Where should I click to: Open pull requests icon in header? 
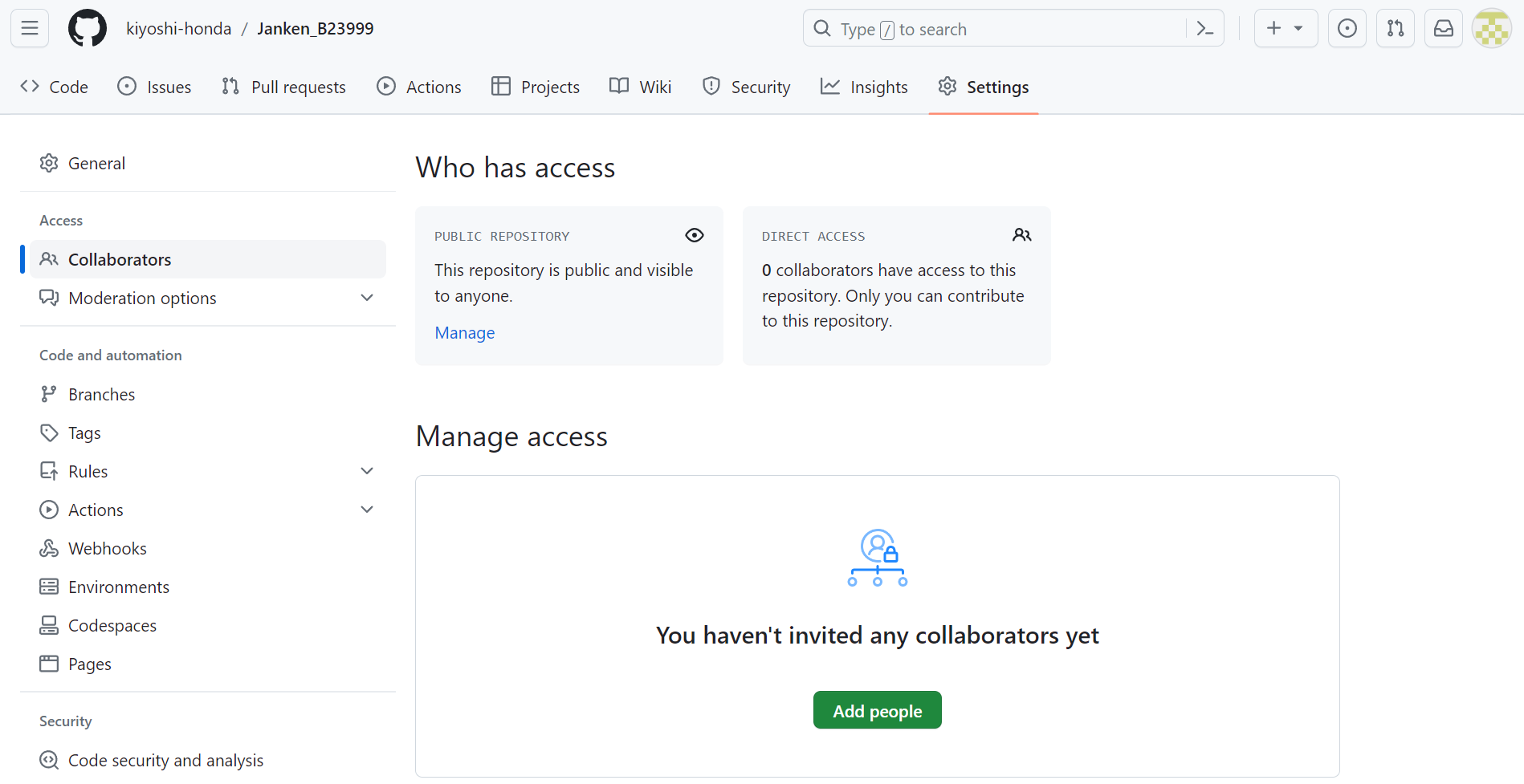[1395, 29]
